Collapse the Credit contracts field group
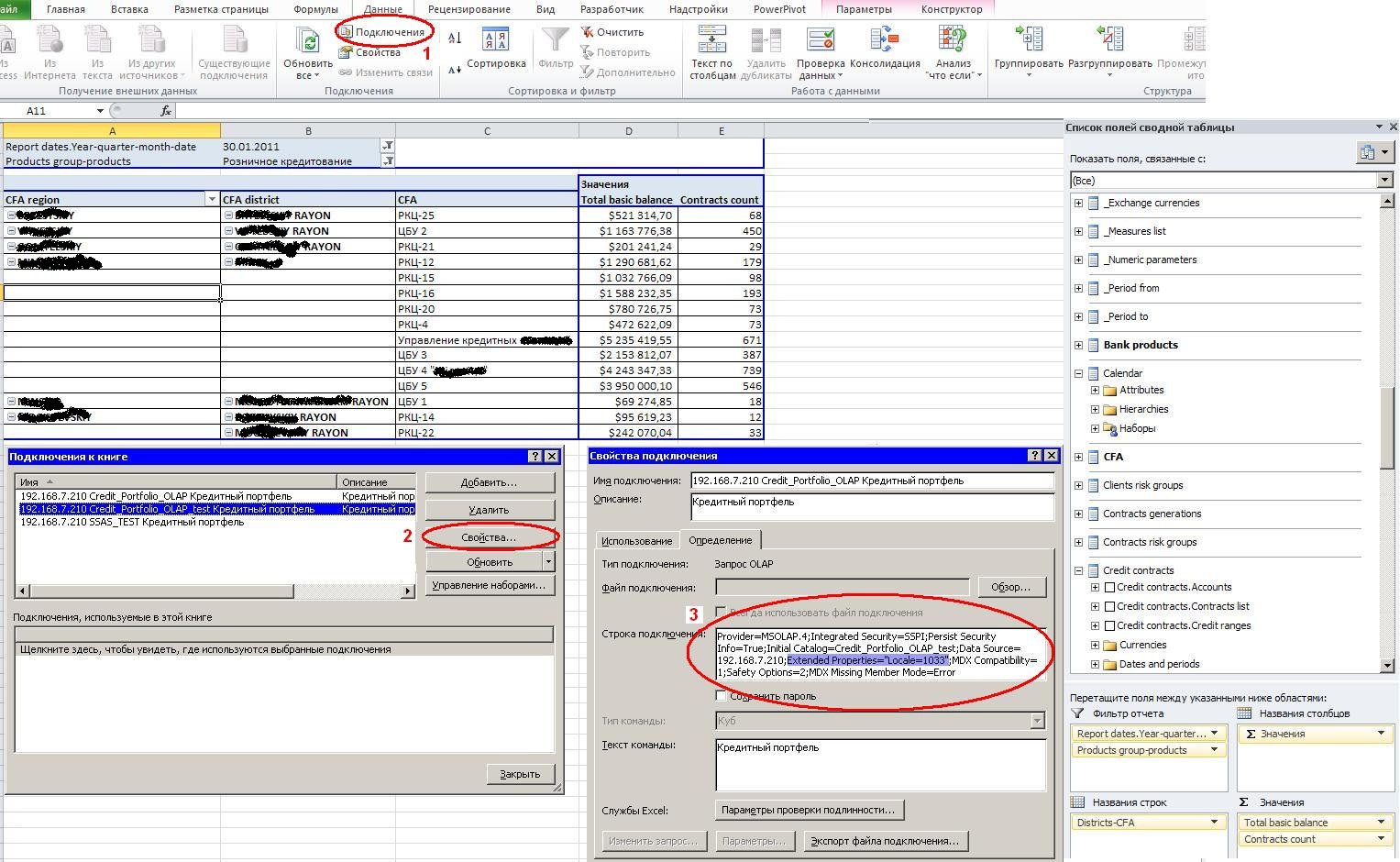Screen dimensions: 1400x862 [x=1079, y=571]
